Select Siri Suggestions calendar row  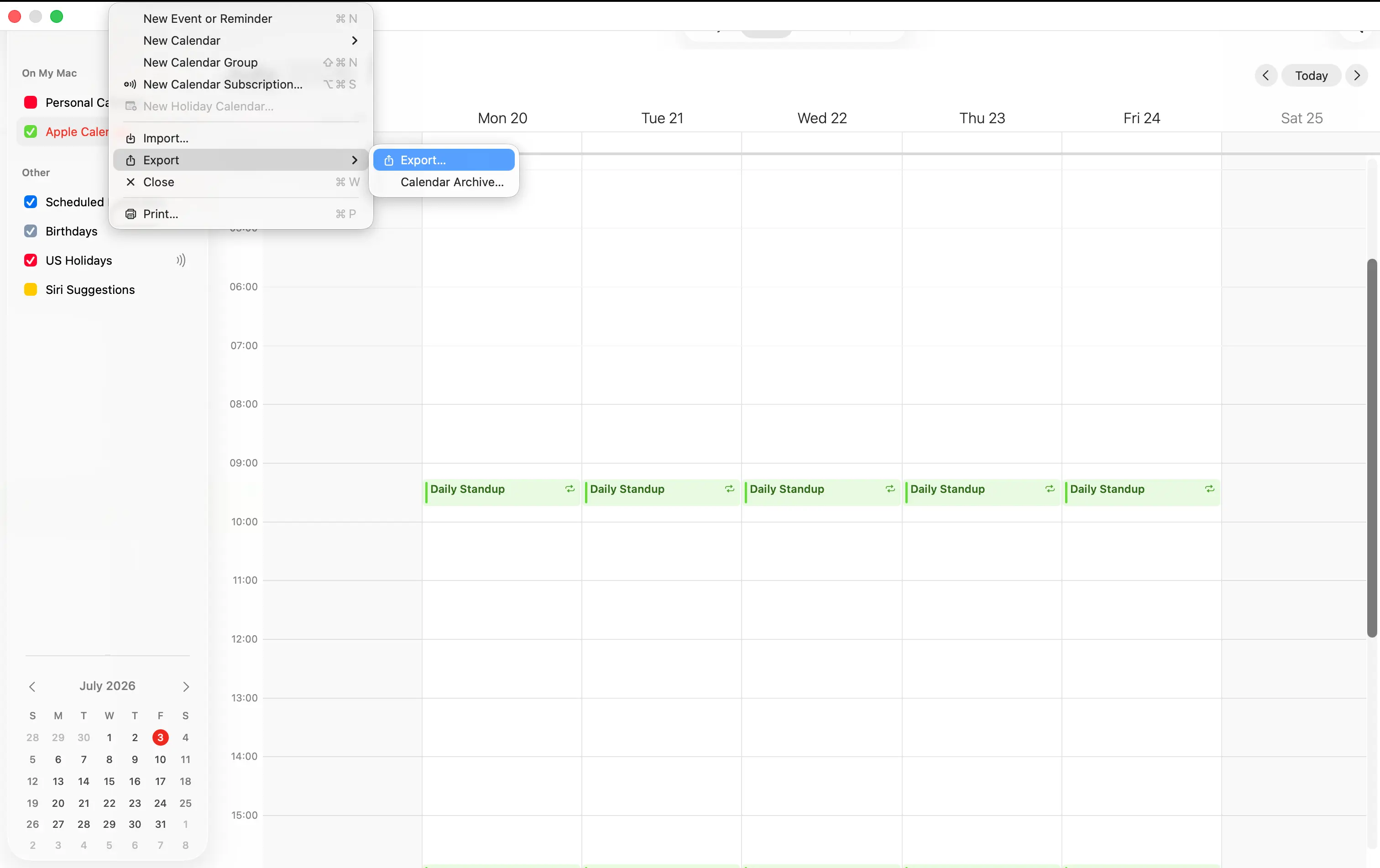107,290
